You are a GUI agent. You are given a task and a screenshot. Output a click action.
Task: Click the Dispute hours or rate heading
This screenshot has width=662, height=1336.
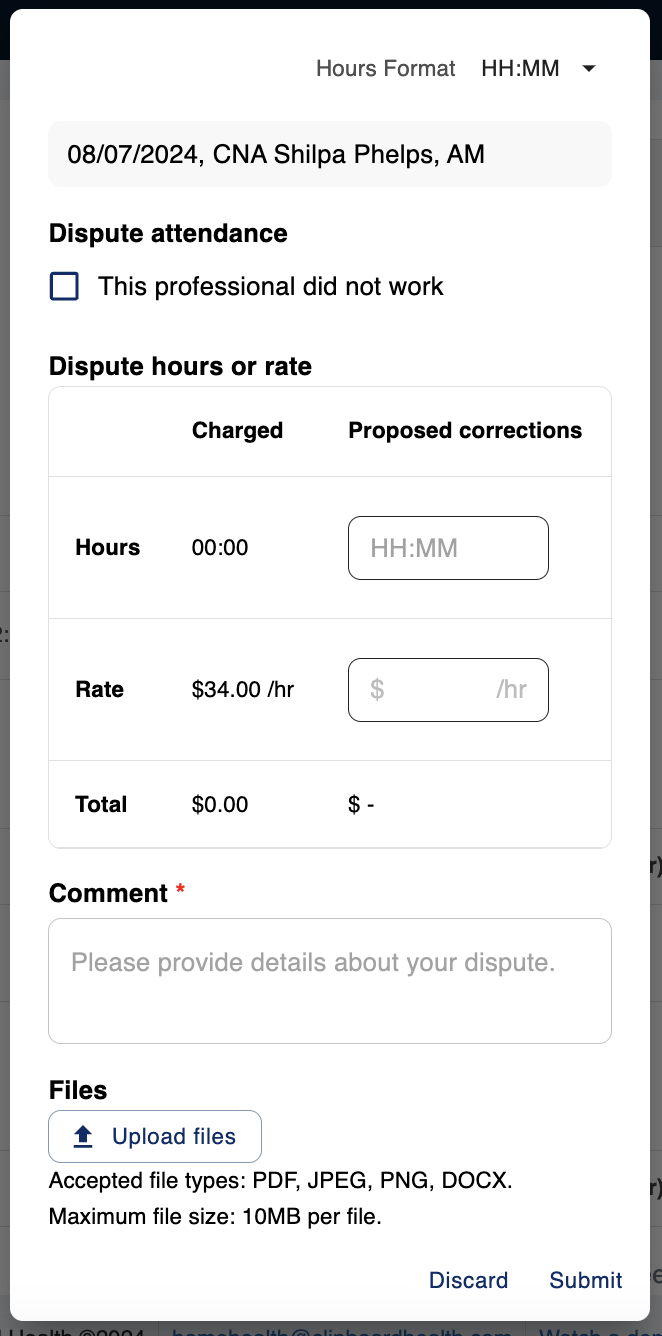pos(180,367)
